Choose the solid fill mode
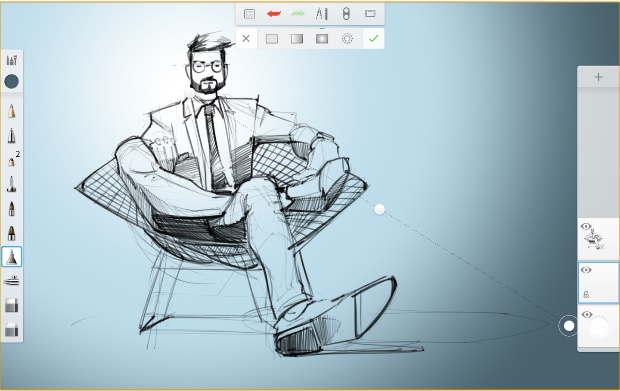 [x=272, y=39]
